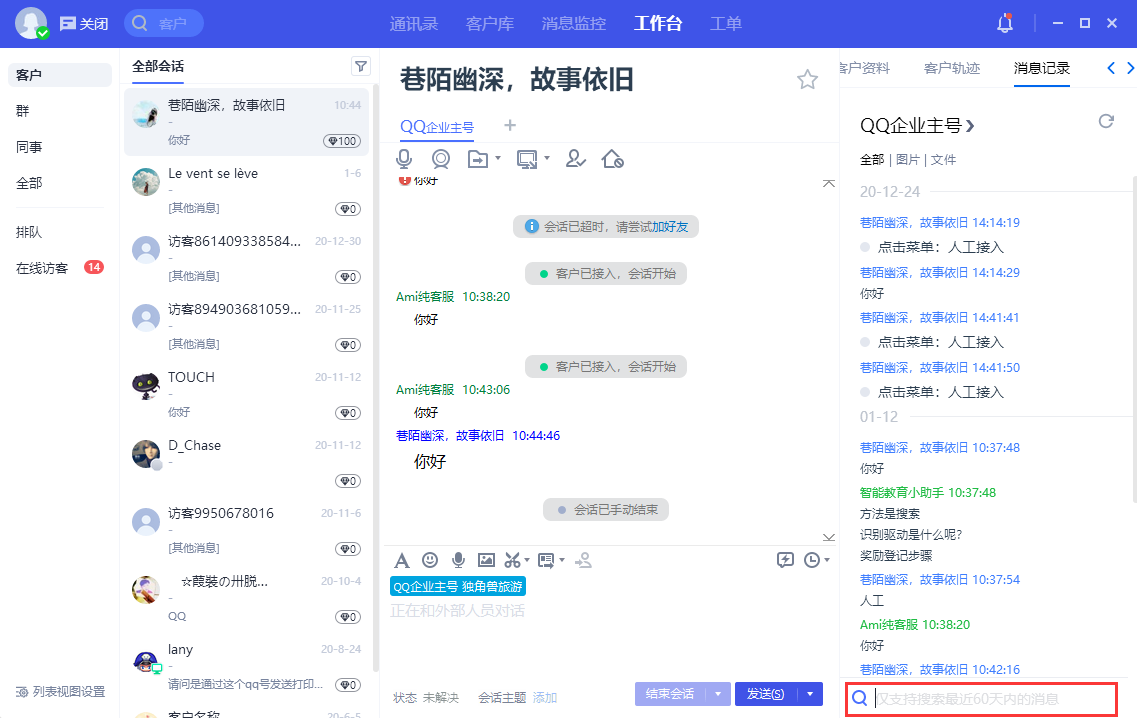
Task: Open the emoji picker
Action: pyautogui.click(x=430, y=560)
